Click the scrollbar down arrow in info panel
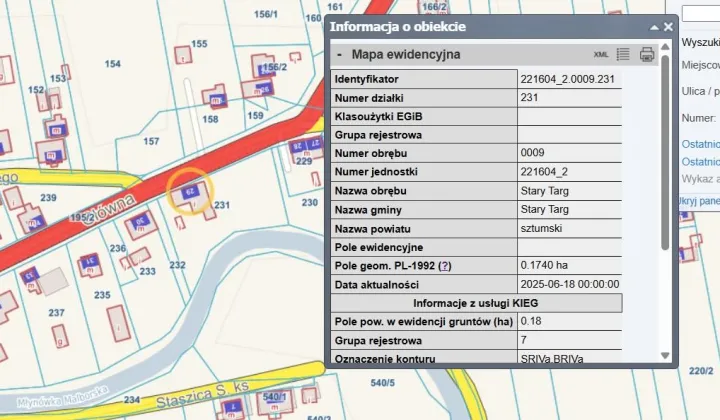Image resolution: width=720 pixels, height=420 pixels. point(665,355)
